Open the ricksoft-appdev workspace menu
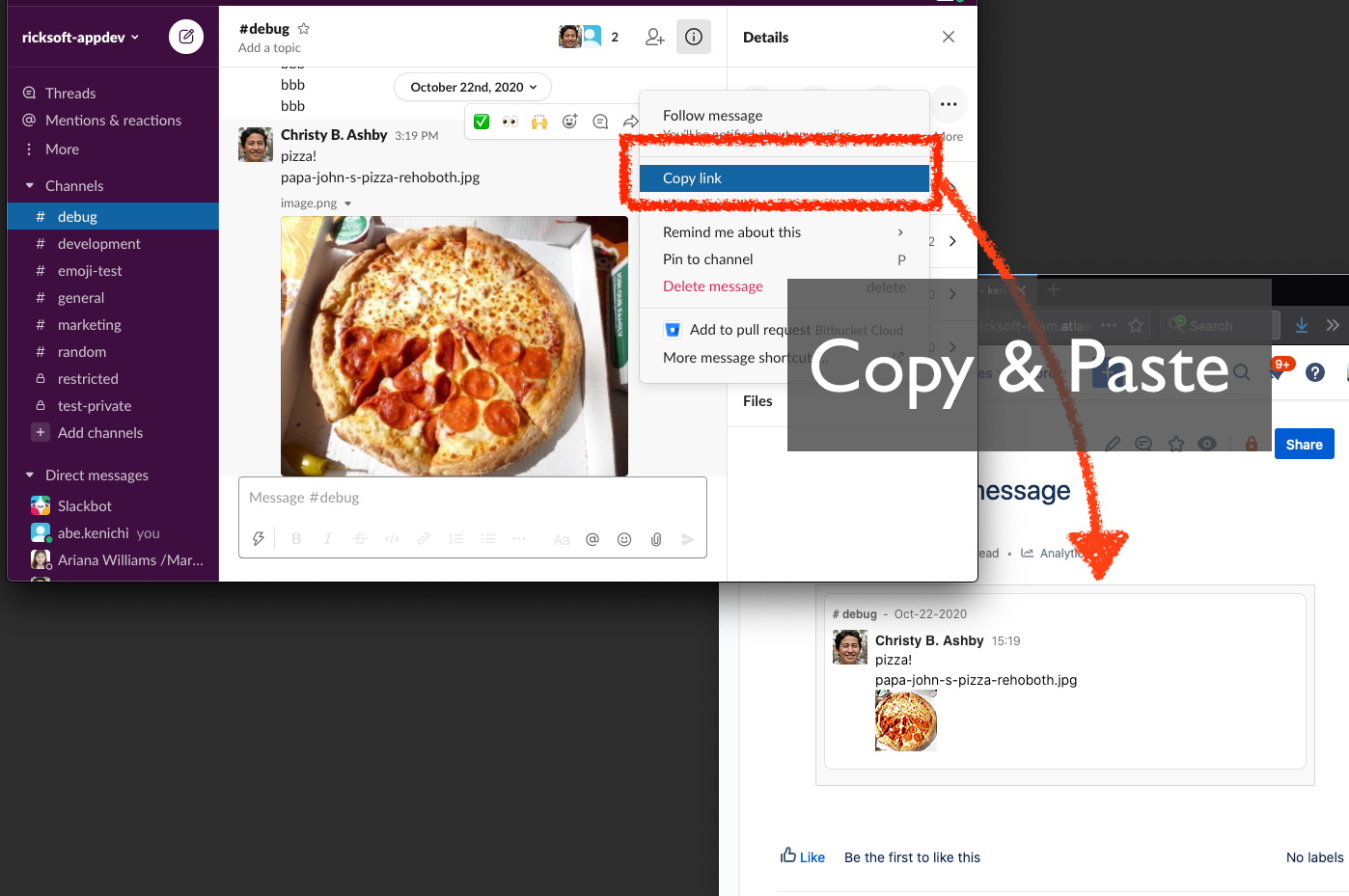The image size is (1349, 896). pyautogui.click(x=81, y=38)
